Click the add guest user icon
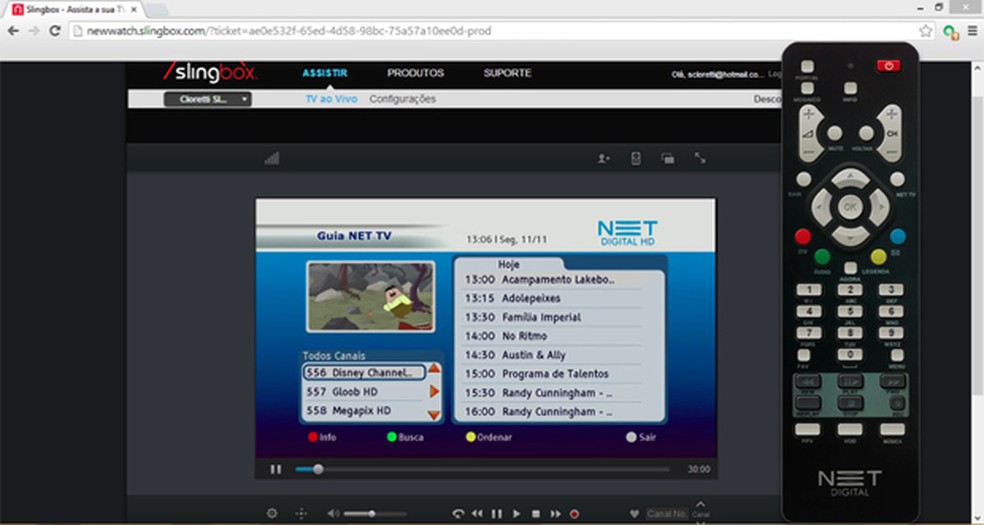Viewport: 984px width, 525px height. tap(603, 159)
